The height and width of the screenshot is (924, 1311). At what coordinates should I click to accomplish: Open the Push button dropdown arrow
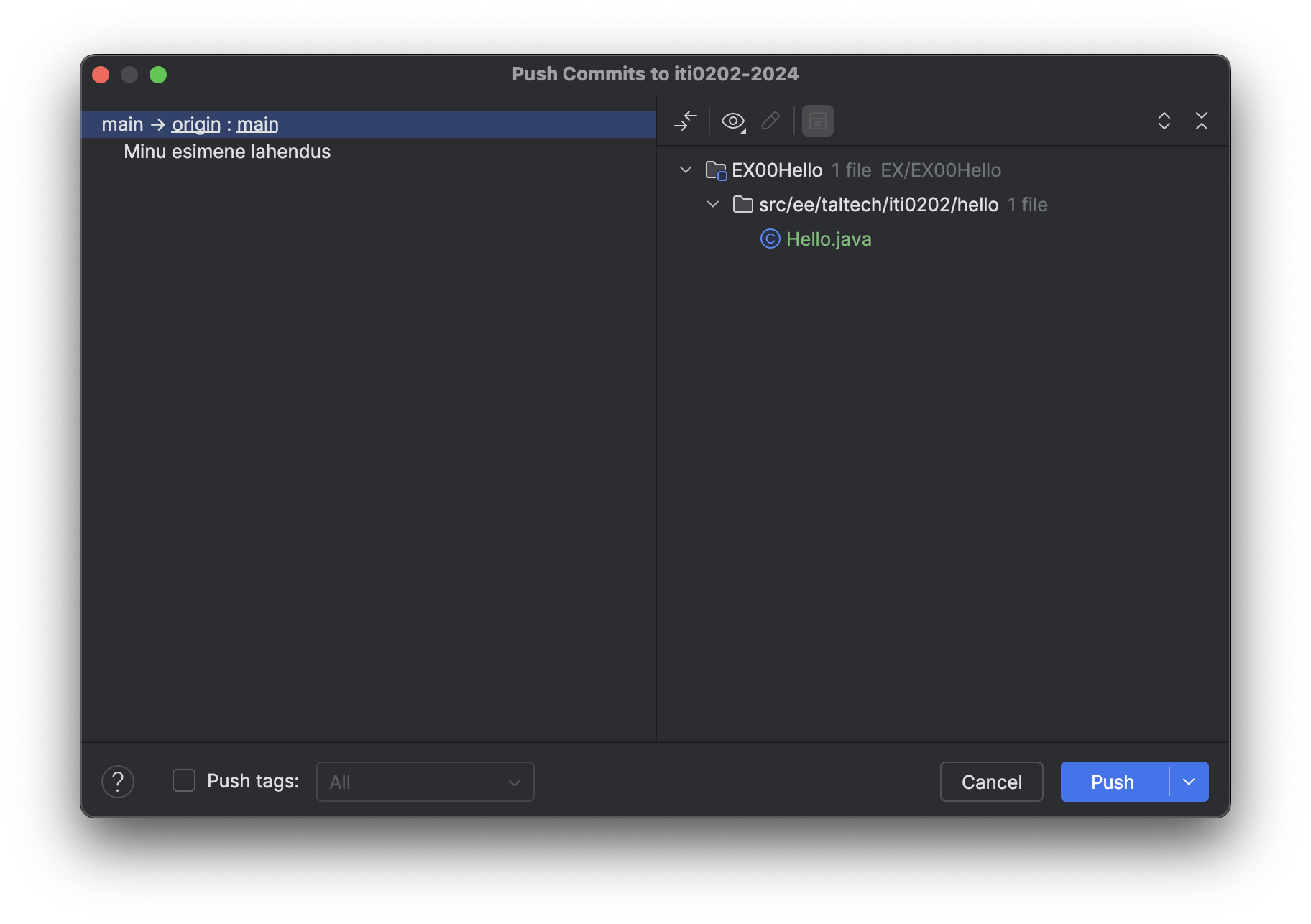click(1189, 782)
